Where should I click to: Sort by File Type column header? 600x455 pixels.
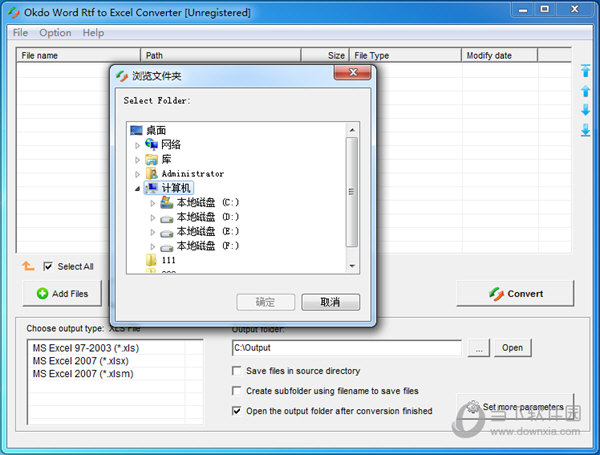[x=405, y=55]
